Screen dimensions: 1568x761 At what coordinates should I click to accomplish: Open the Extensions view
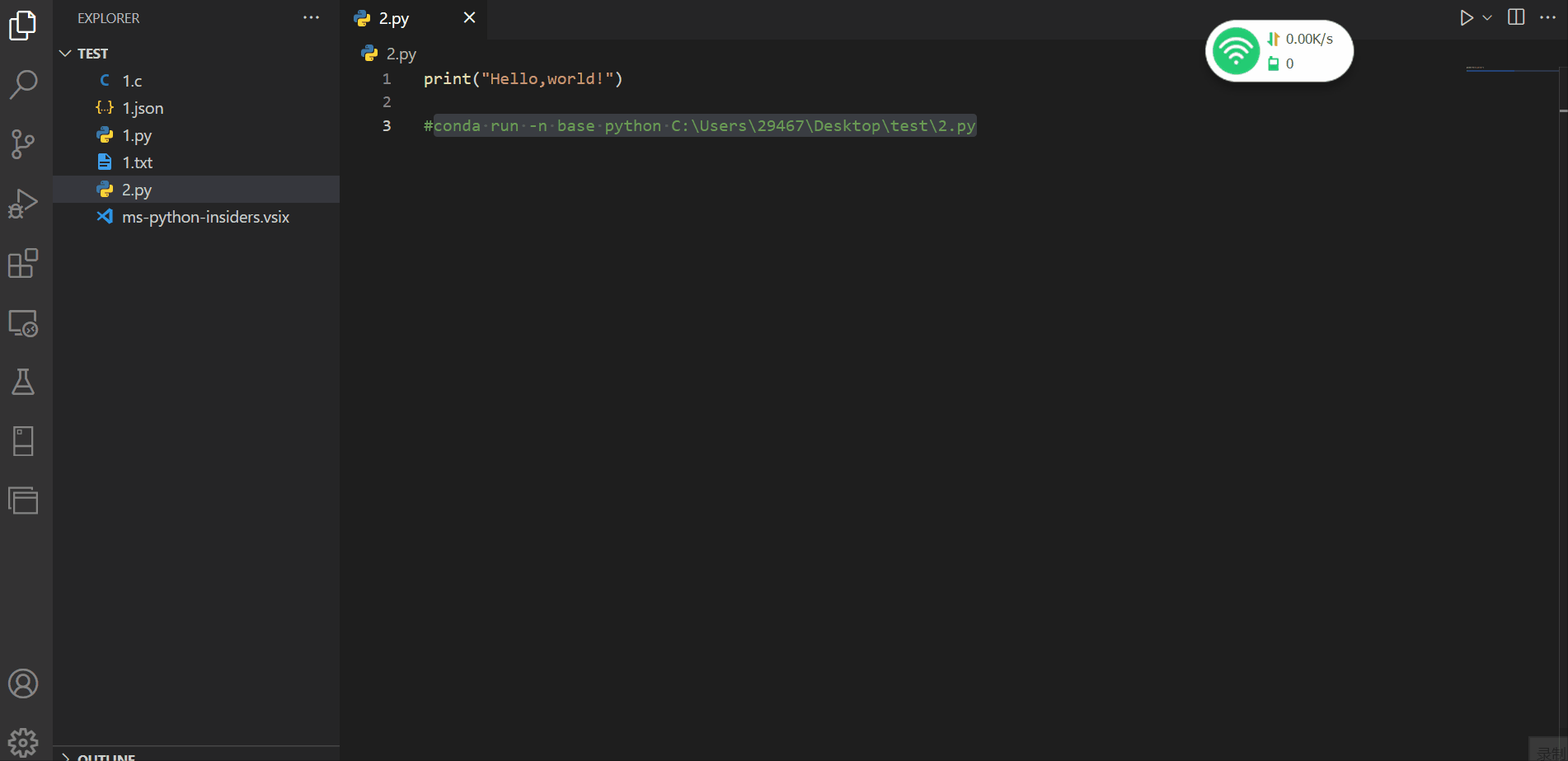pyautogui.click(x=25, y=263)
